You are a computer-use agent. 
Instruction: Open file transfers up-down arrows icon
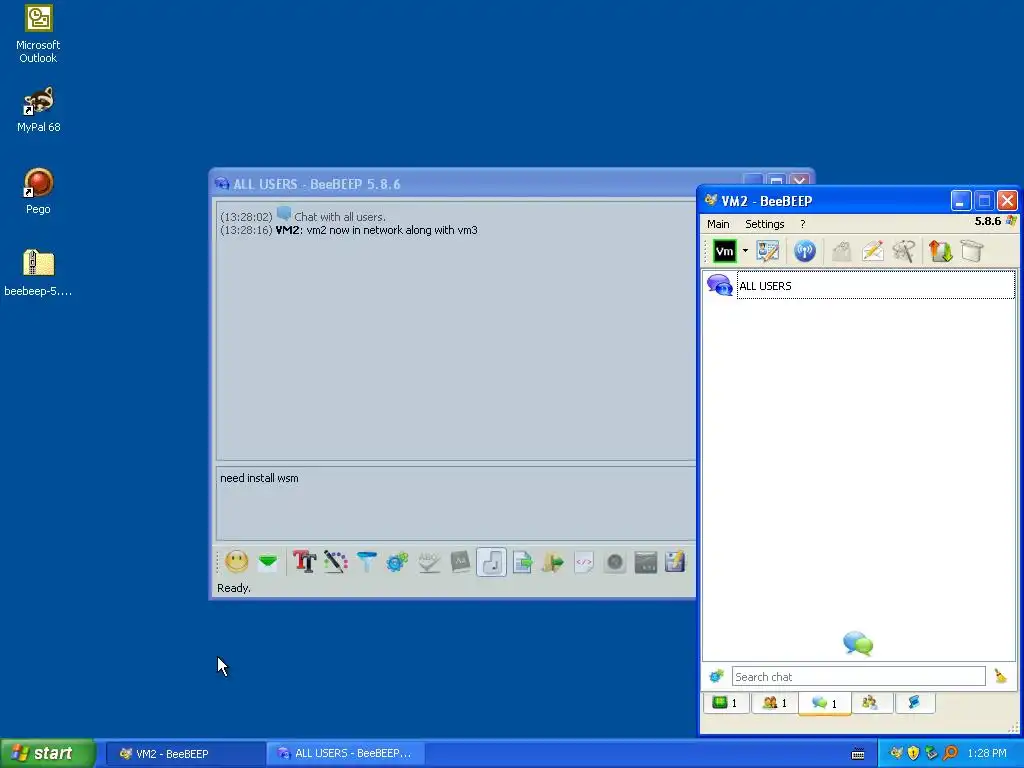[x=940, y=251]
